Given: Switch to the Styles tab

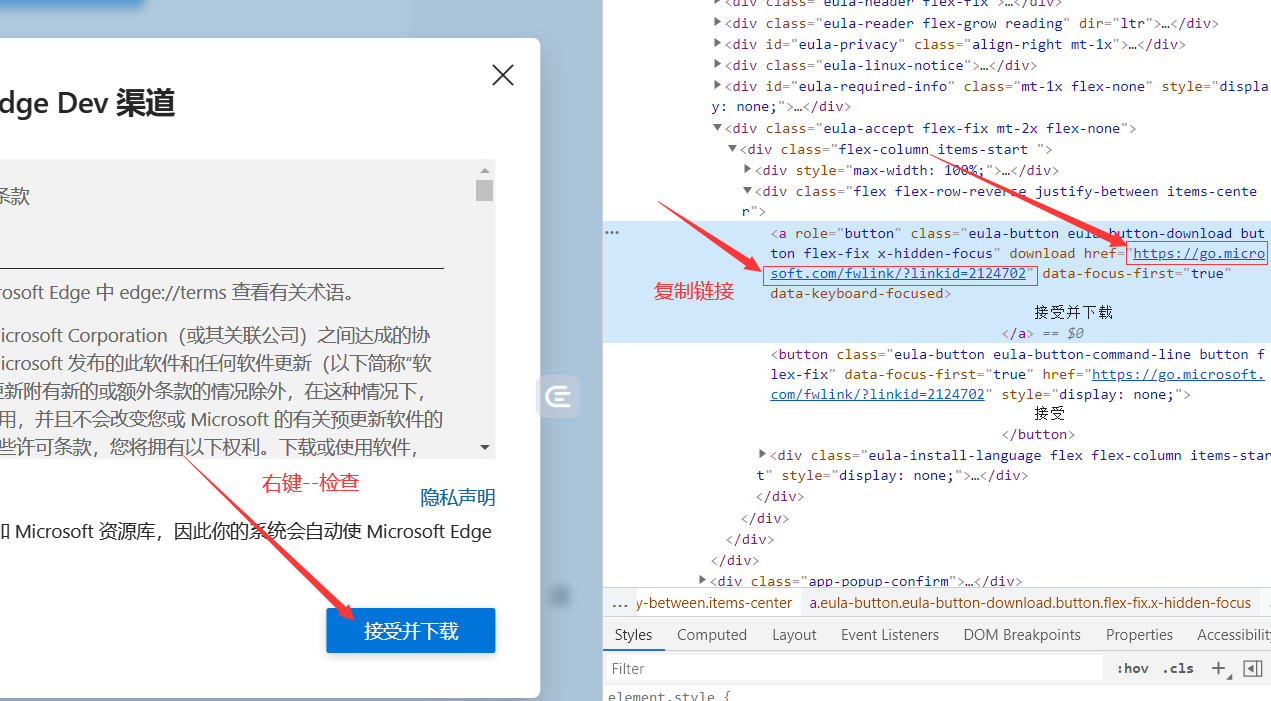Looking at the screenshot, I should [x=633, y=635].
